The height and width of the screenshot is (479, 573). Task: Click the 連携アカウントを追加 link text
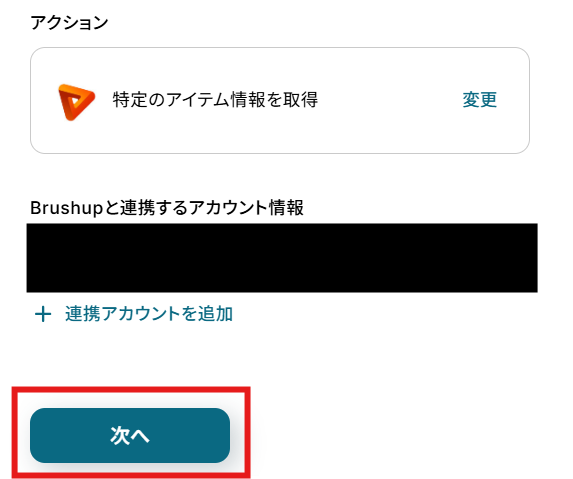(x=149, y=314)
